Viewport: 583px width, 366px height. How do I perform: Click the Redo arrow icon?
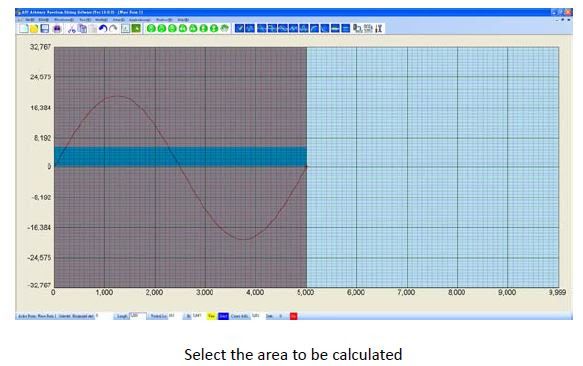click(113, 29)
